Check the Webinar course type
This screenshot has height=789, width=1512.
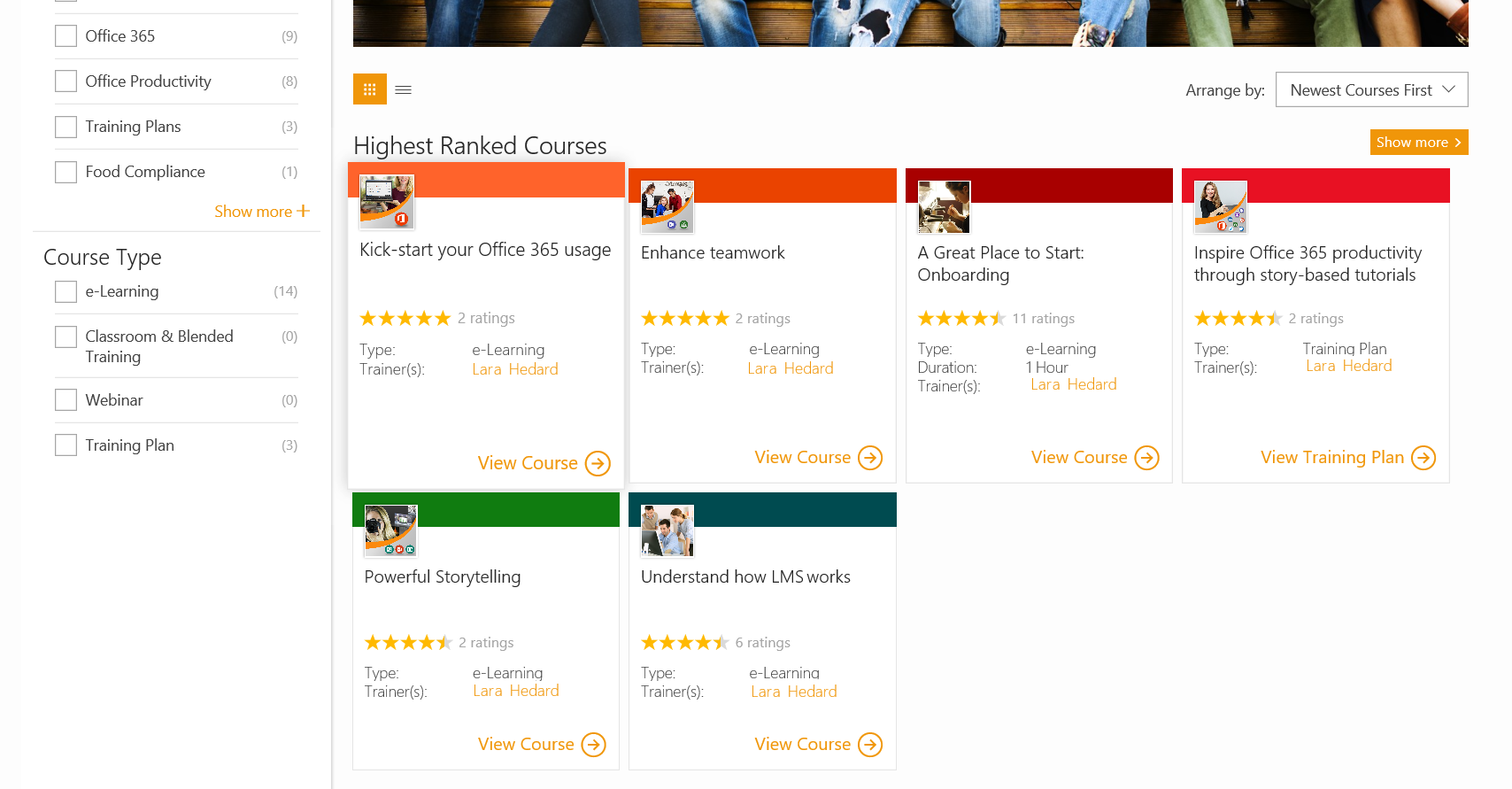(x=66, y=400)
